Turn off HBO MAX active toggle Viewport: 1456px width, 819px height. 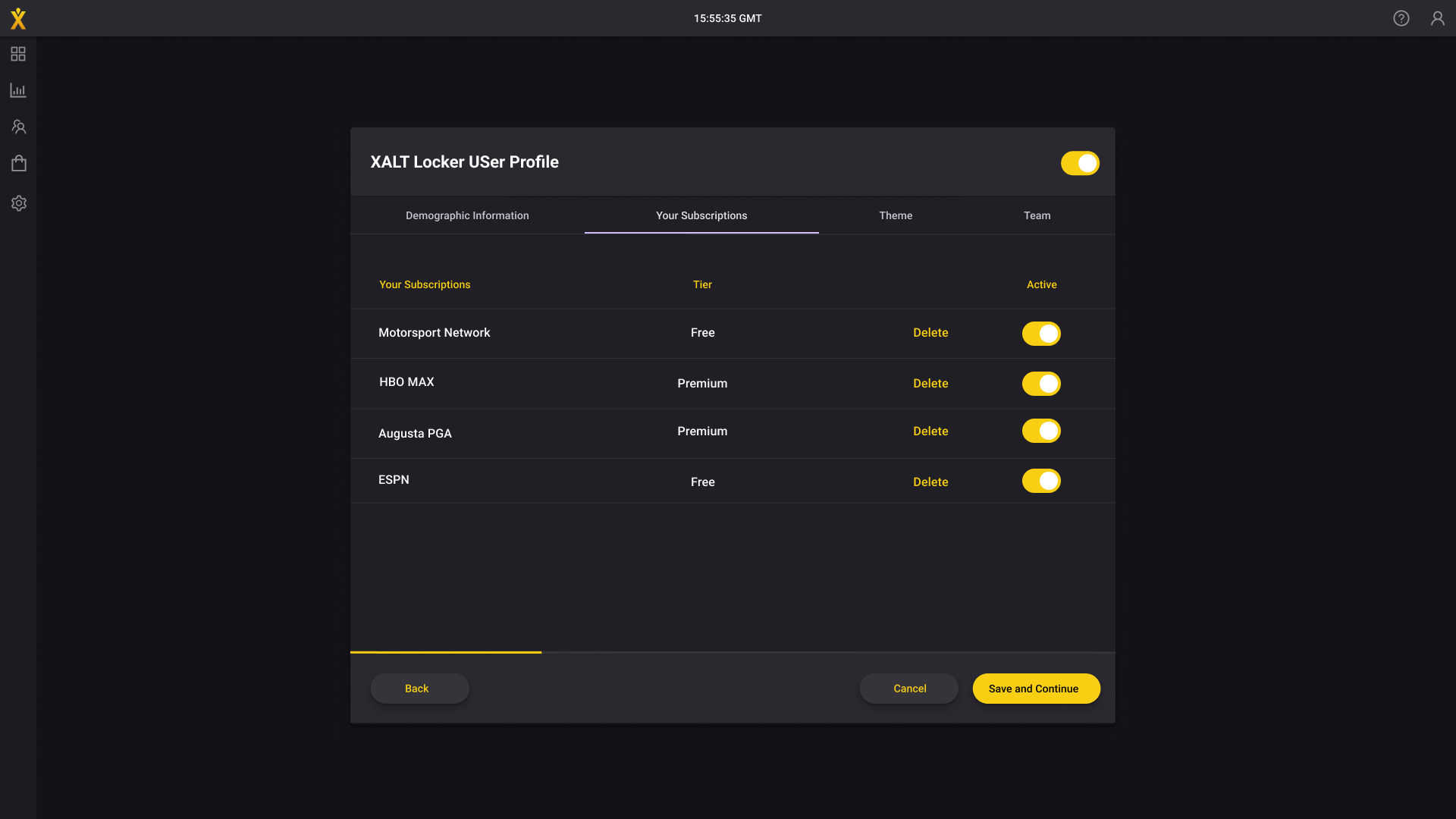pyautogui.click(x=1040, y=384)
